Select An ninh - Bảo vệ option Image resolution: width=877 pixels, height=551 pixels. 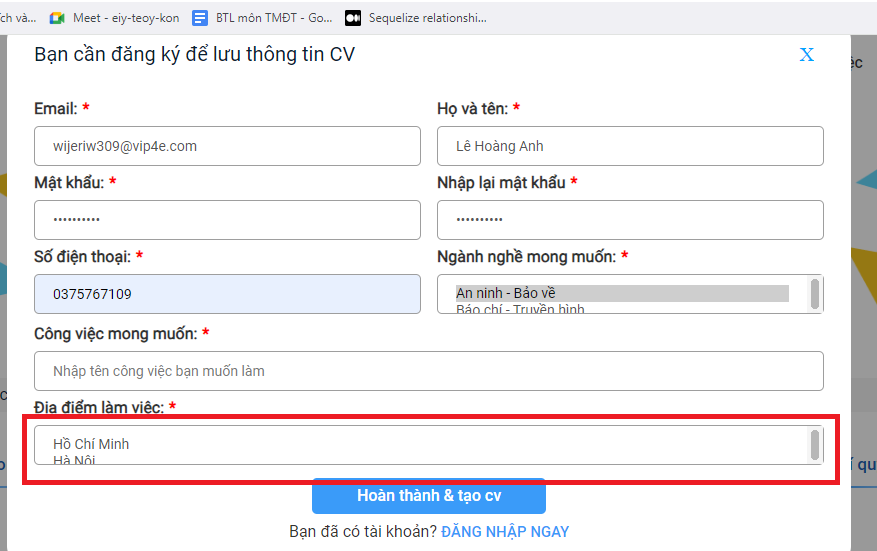(x=620, y=293)
